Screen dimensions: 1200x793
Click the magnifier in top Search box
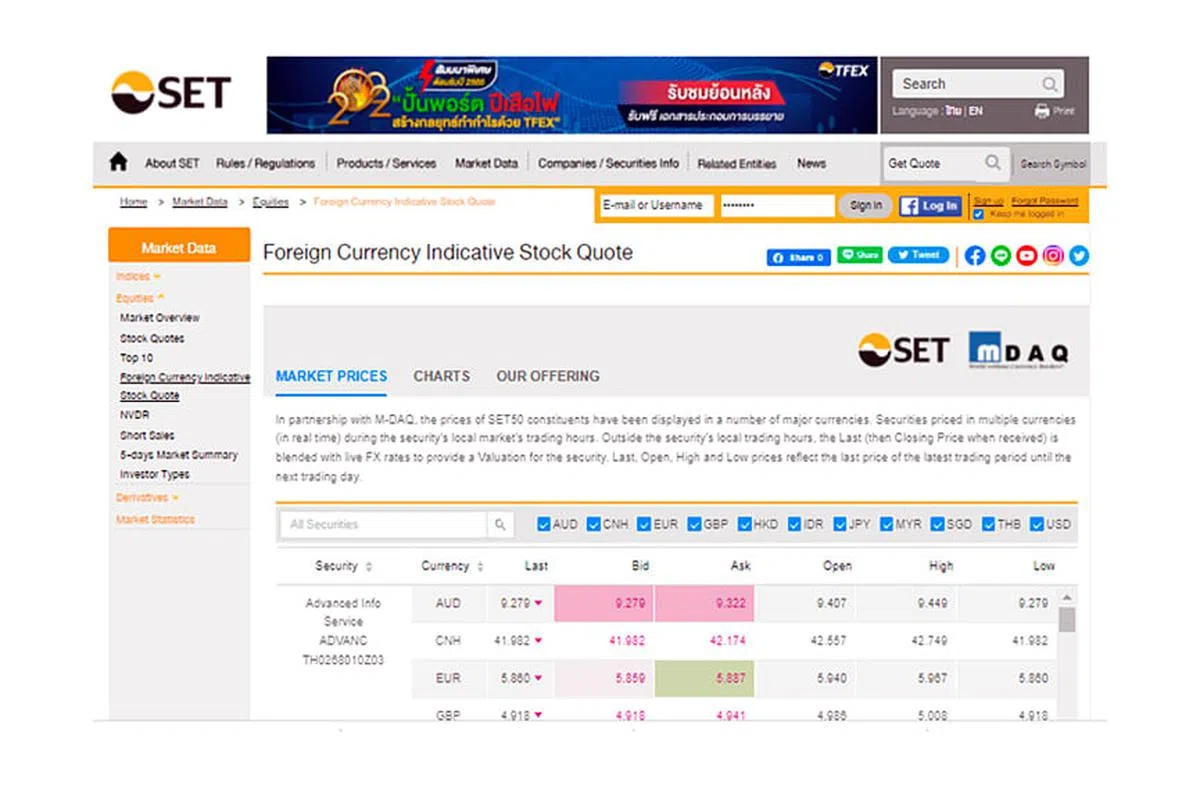pos(1049,84)
